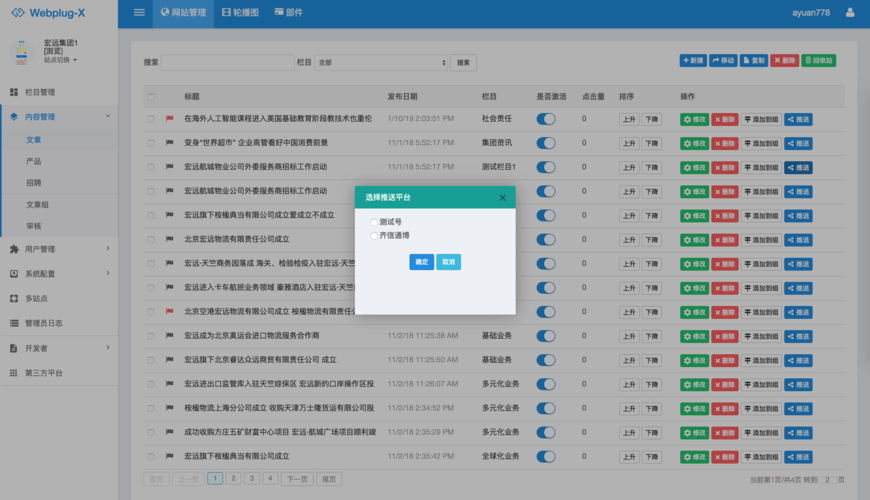Open the green 回收站 recycle bin
Image resolution: width=870 pixels, height=500 pixels.
818,60
